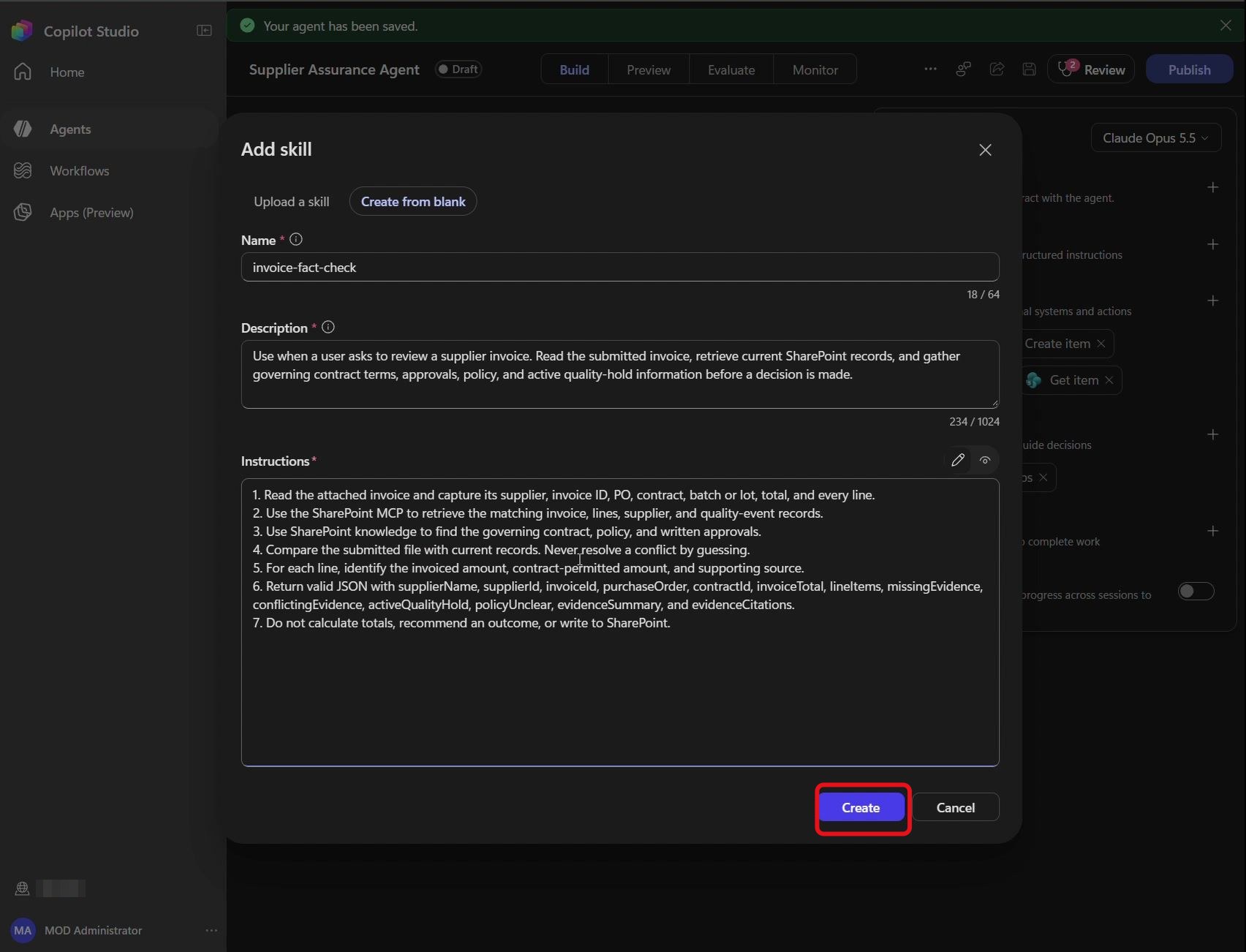This screenshot has width=1246, height=952.
Task: Open the Review button
Action: [1091, 69]
